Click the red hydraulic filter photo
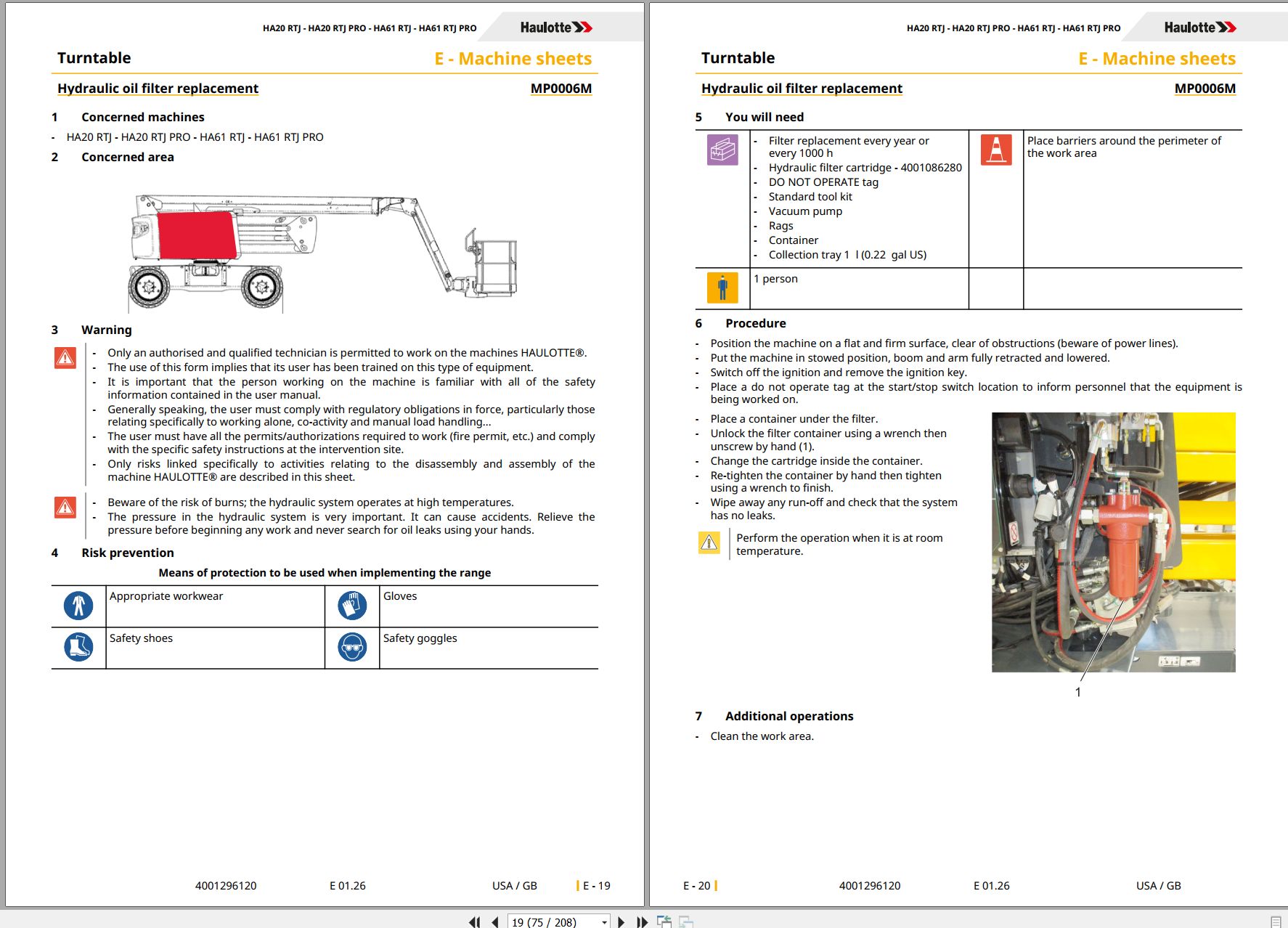The width and height of the screenshot is (1288, 928). click(1113, 542)
